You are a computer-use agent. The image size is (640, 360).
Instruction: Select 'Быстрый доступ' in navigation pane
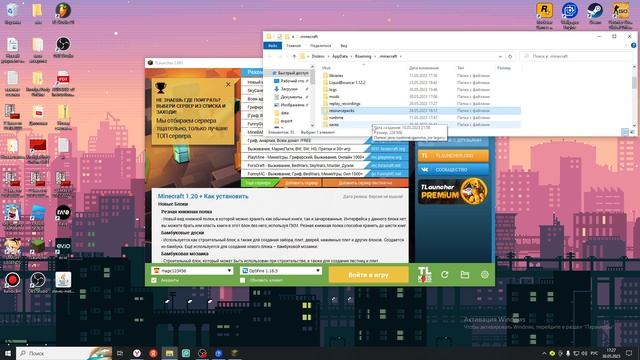290,73
